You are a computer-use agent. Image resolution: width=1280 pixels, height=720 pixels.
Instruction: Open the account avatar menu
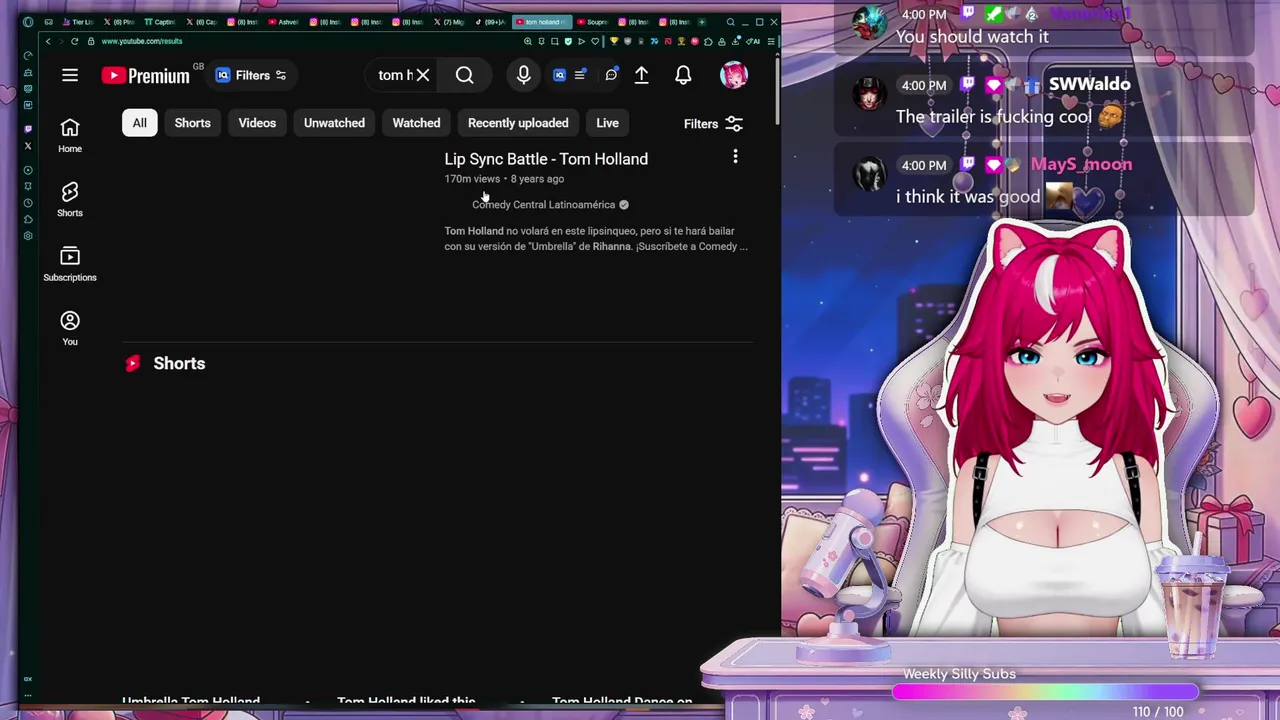pos(734,75)
